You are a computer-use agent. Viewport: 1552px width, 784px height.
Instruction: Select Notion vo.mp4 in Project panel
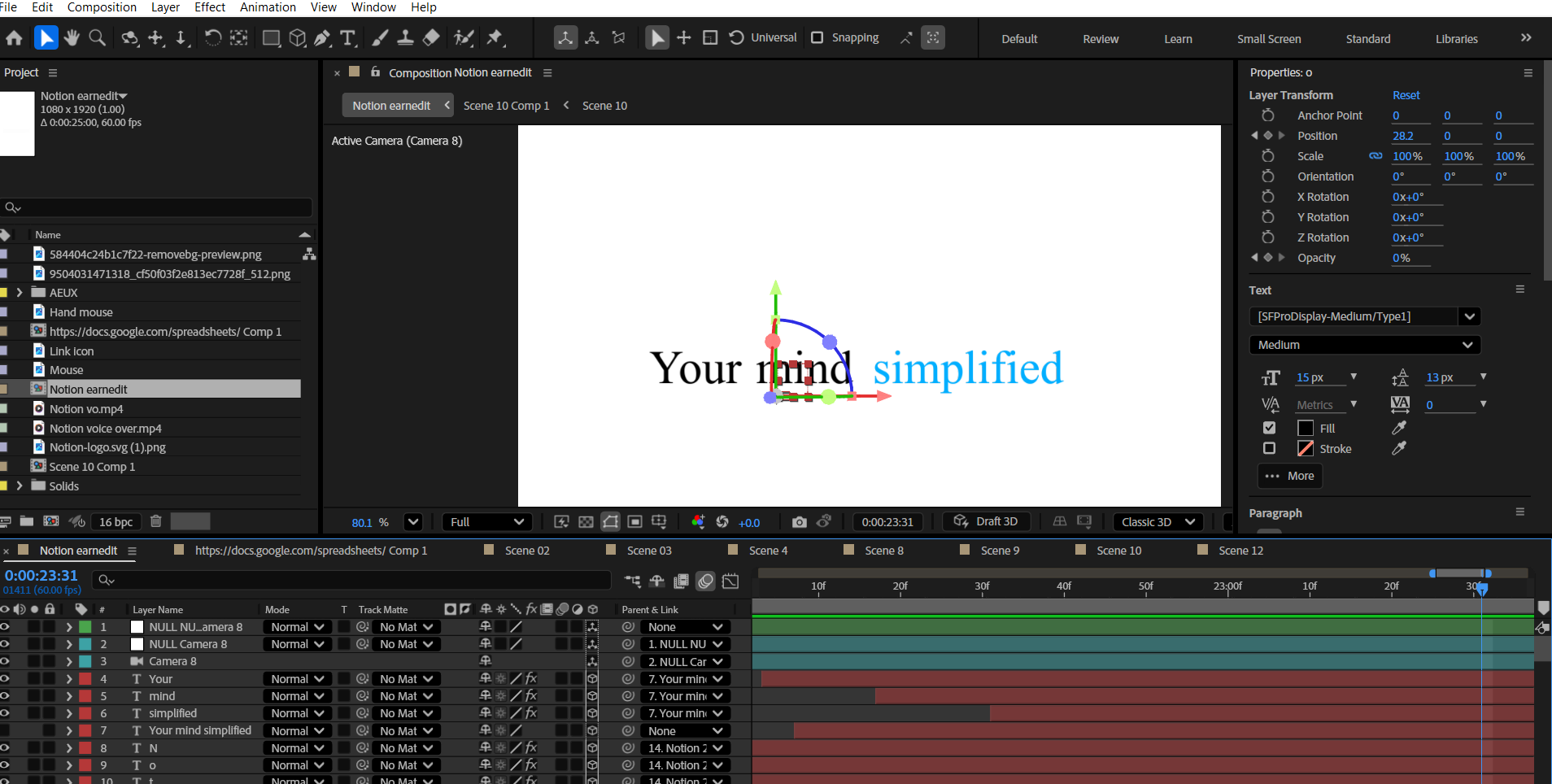tap(86, 409)
